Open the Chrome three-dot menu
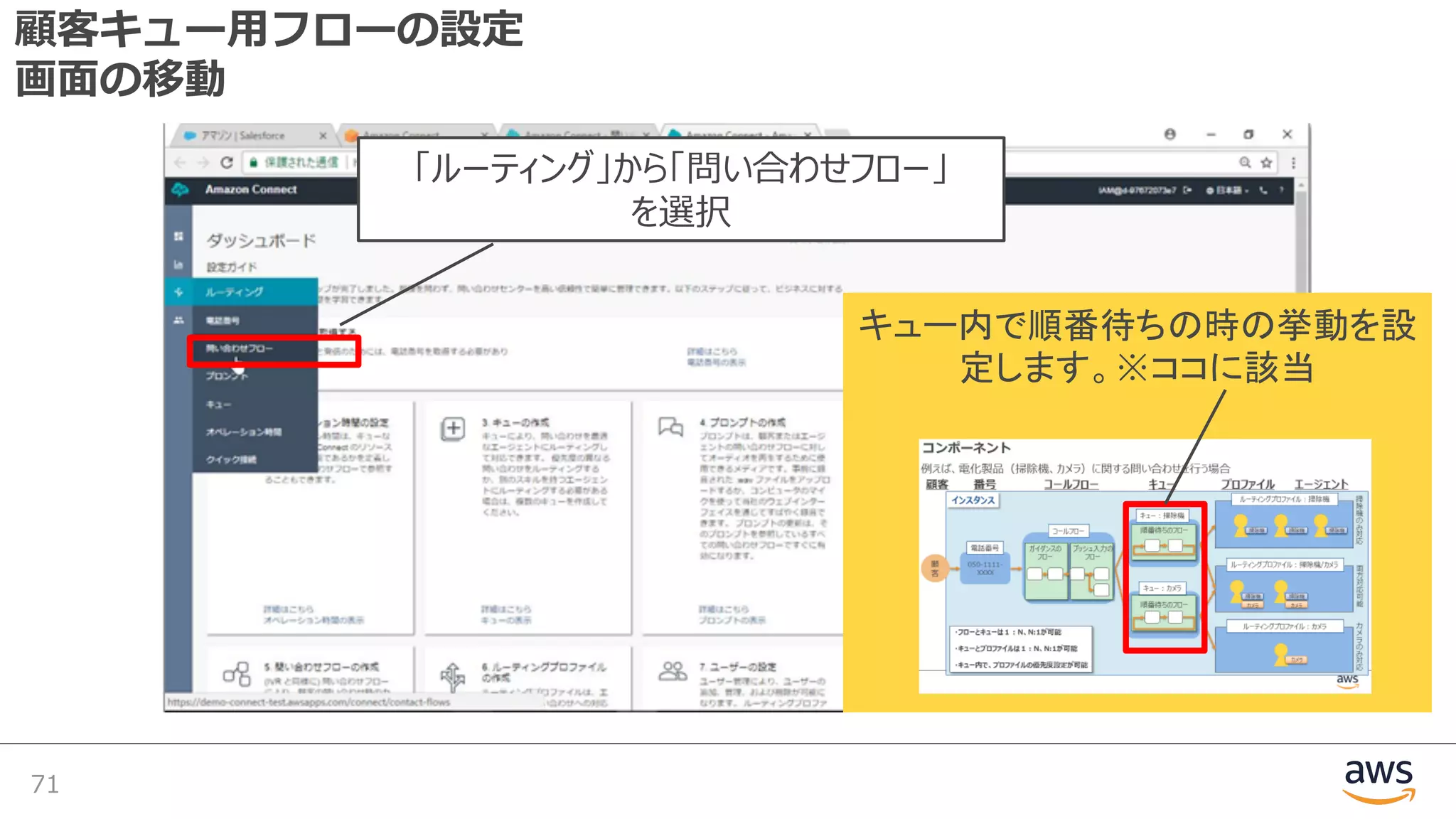Viewport: 1456px width, 819px height. (1293, 162)
